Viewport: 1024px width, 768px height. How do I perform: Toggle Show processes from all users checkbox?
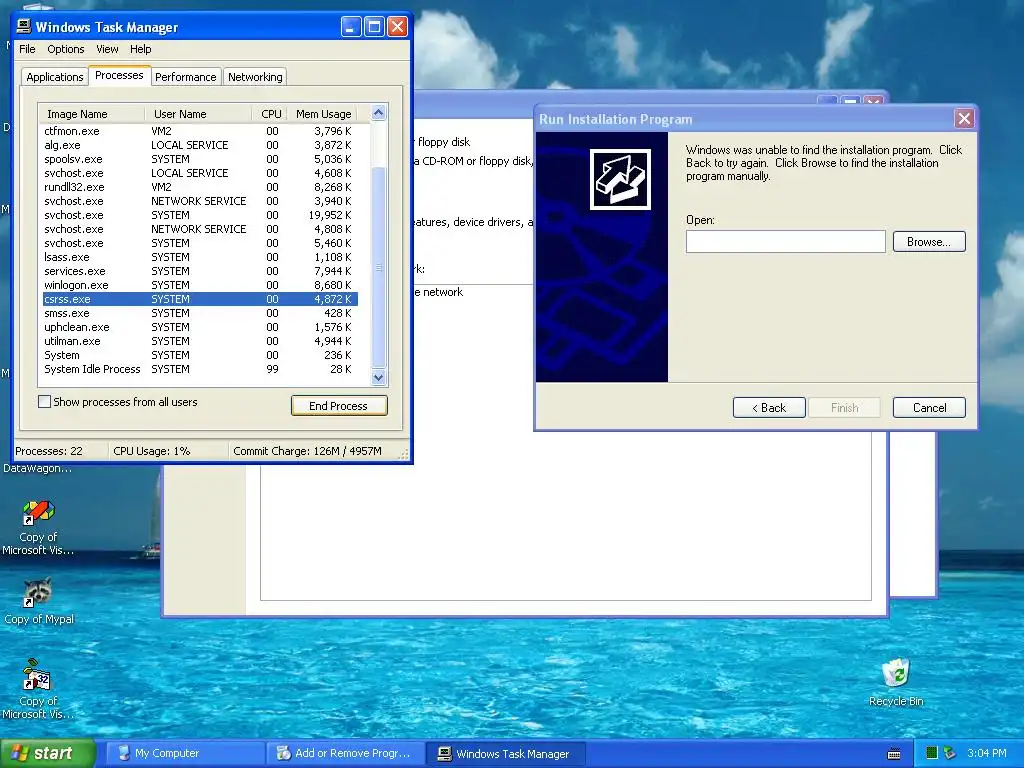tap(44, 402)
